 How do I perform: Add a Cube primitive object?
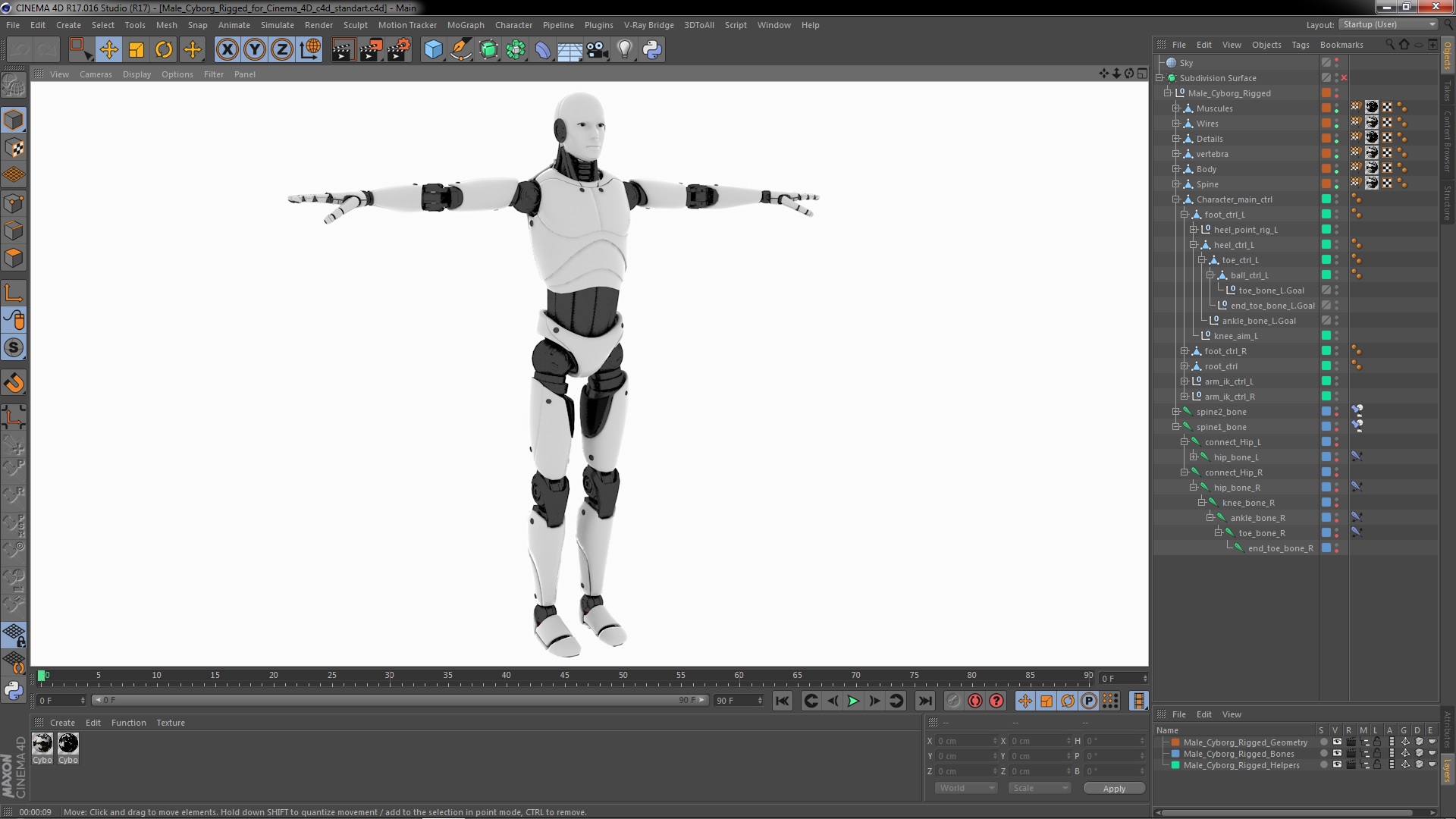pos(433,50)
